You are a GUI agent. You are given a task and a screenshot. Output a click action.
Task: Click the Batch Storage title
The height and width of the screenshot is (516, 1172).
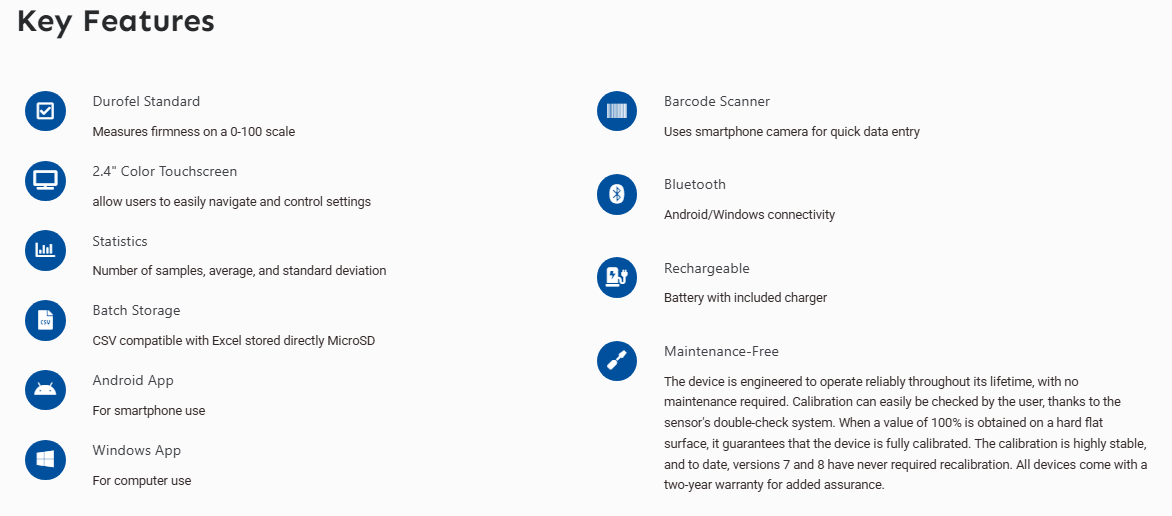point(137,310)
